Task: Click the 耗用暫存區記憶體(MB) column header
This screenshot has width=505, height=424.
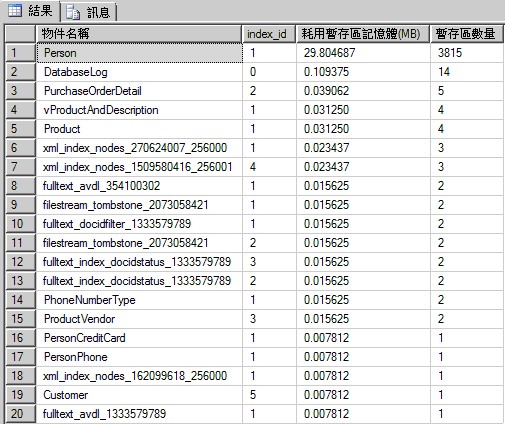Action: (x=363, y=34)
